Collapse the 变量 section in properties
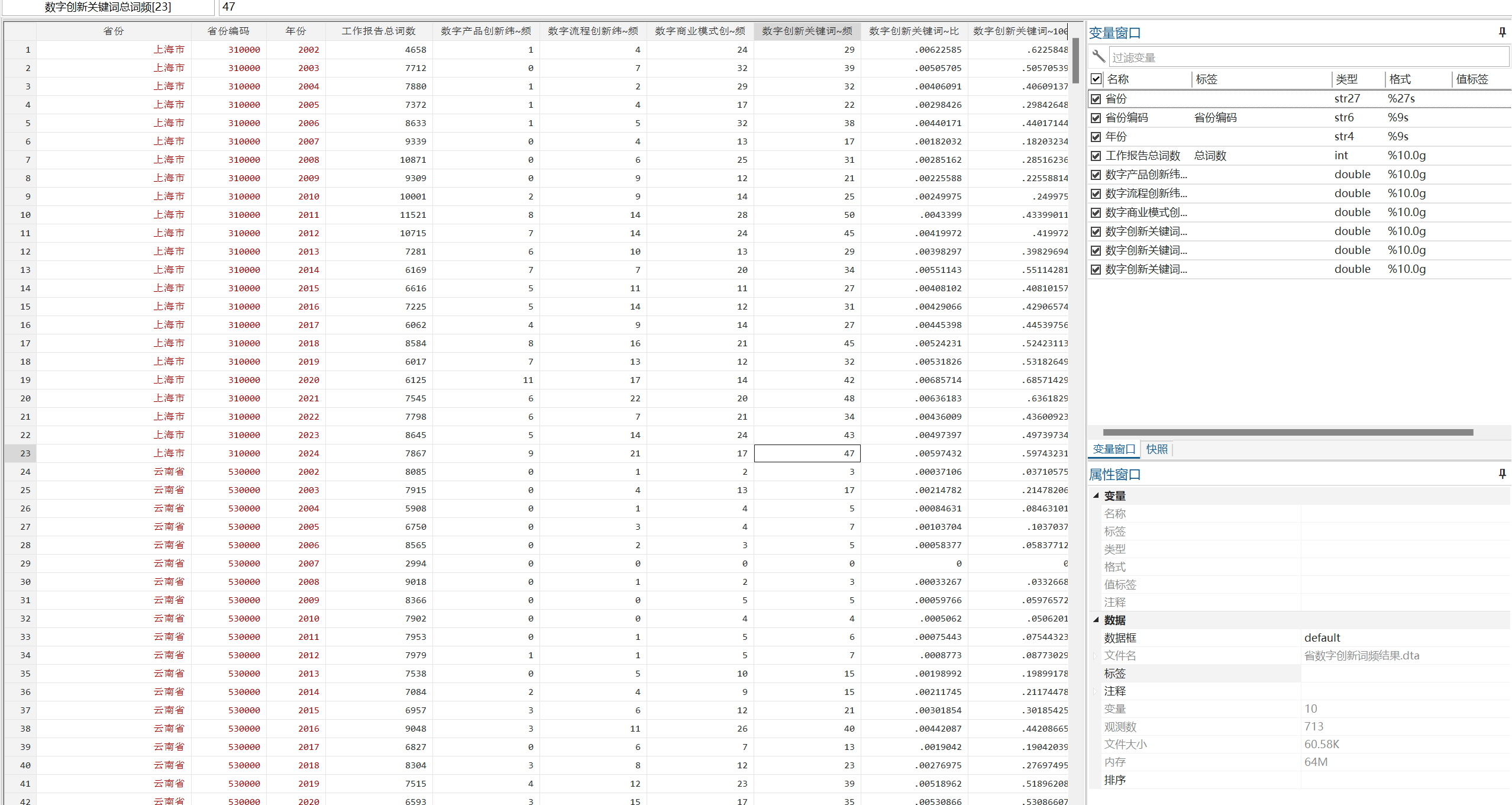Image resolution: width=1512 pixels, height=805 pixels. tap(1096, 495)
